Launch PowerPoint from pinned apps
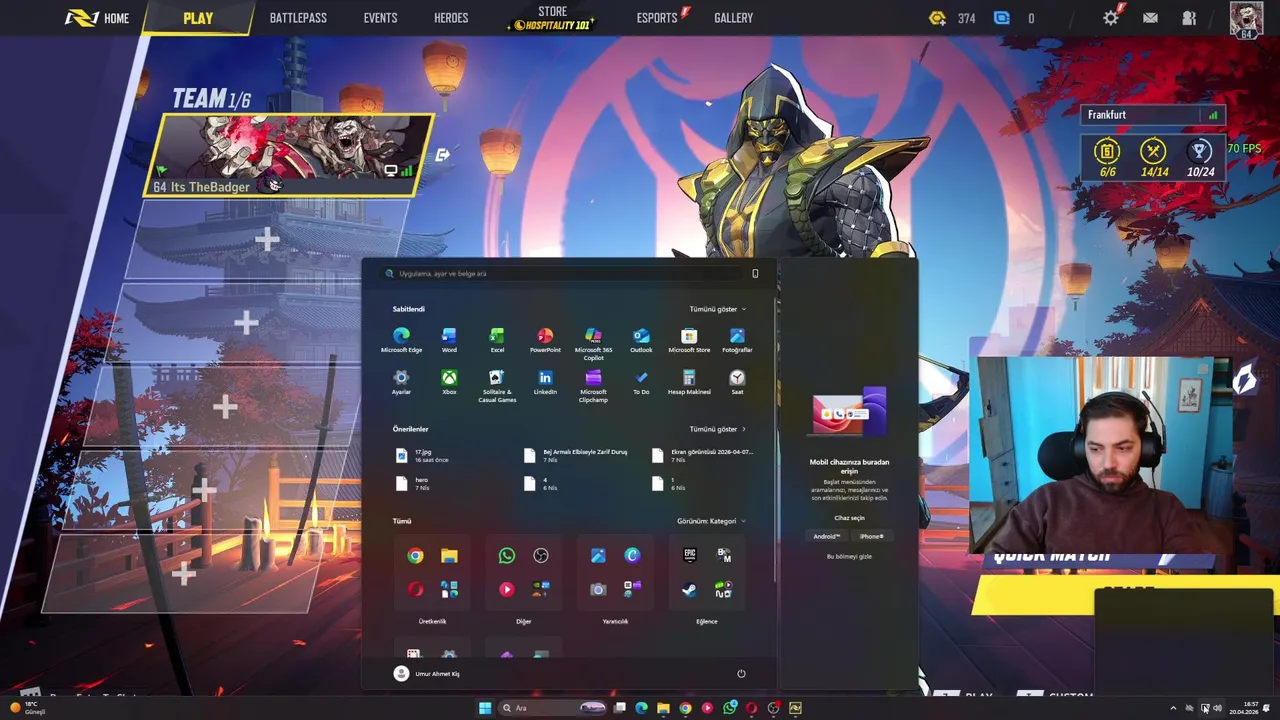This screenshot has width=1280, height=720. click(545, 340)
